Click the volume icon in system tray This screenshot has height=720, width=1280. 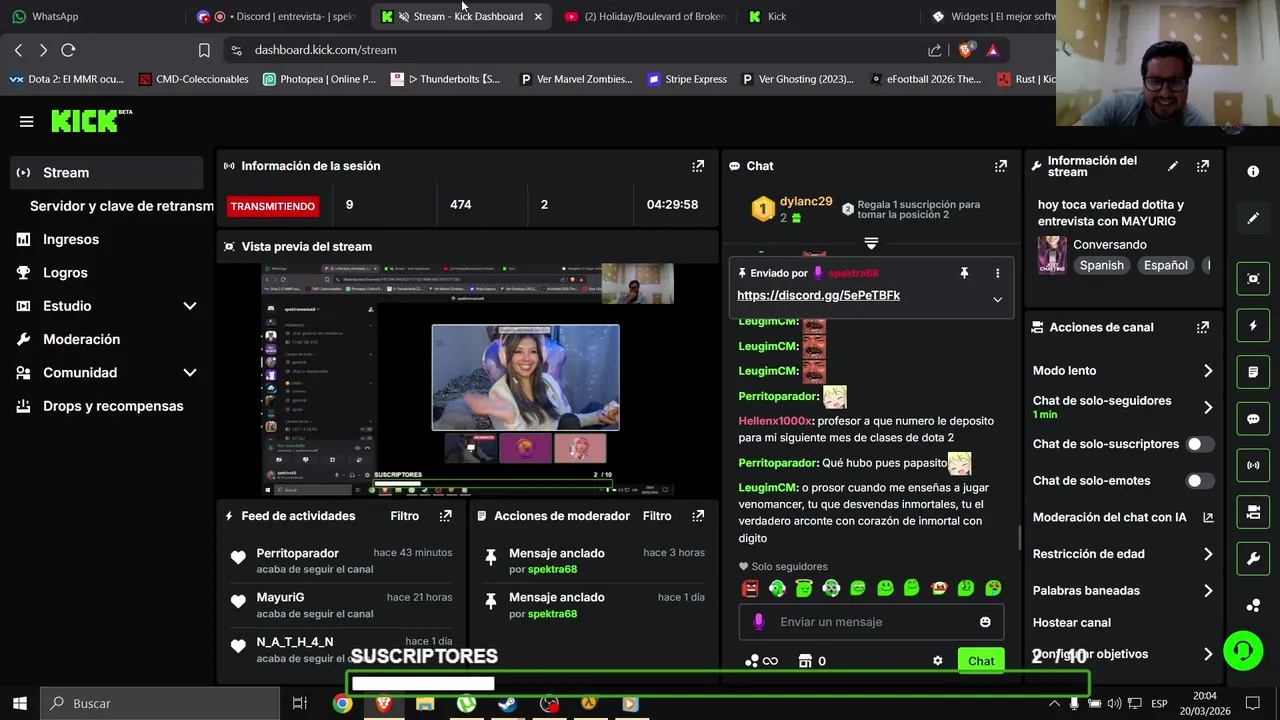coord(1114,704)
